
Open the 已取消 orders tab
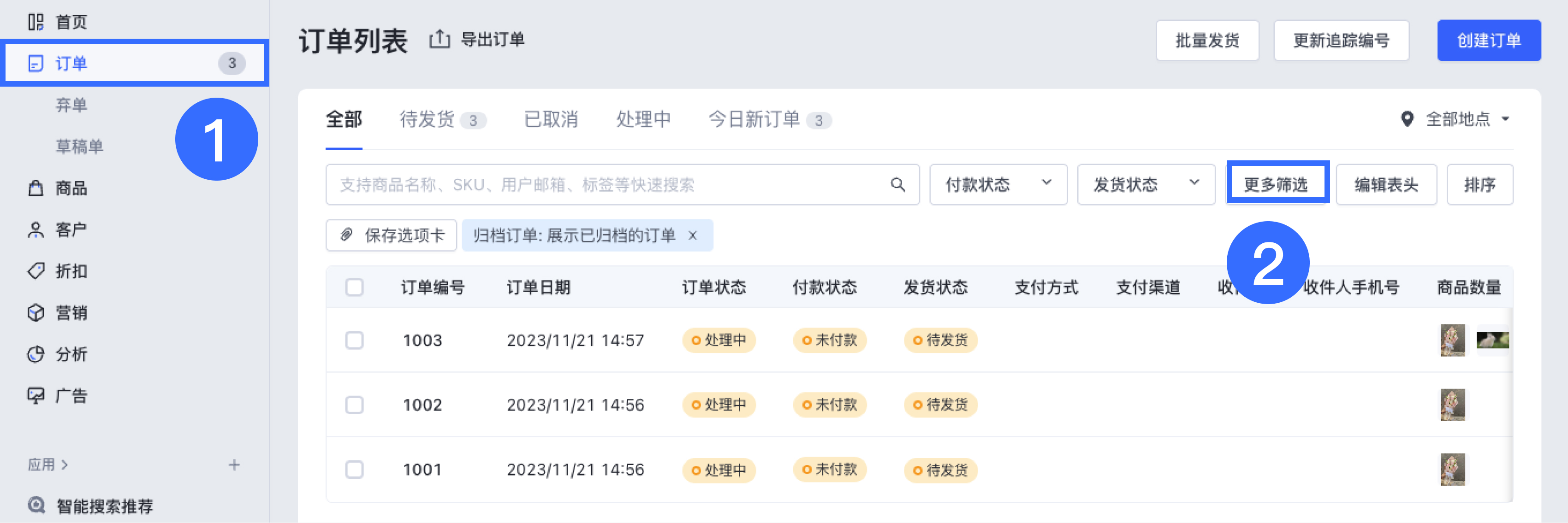click(551, 119)
